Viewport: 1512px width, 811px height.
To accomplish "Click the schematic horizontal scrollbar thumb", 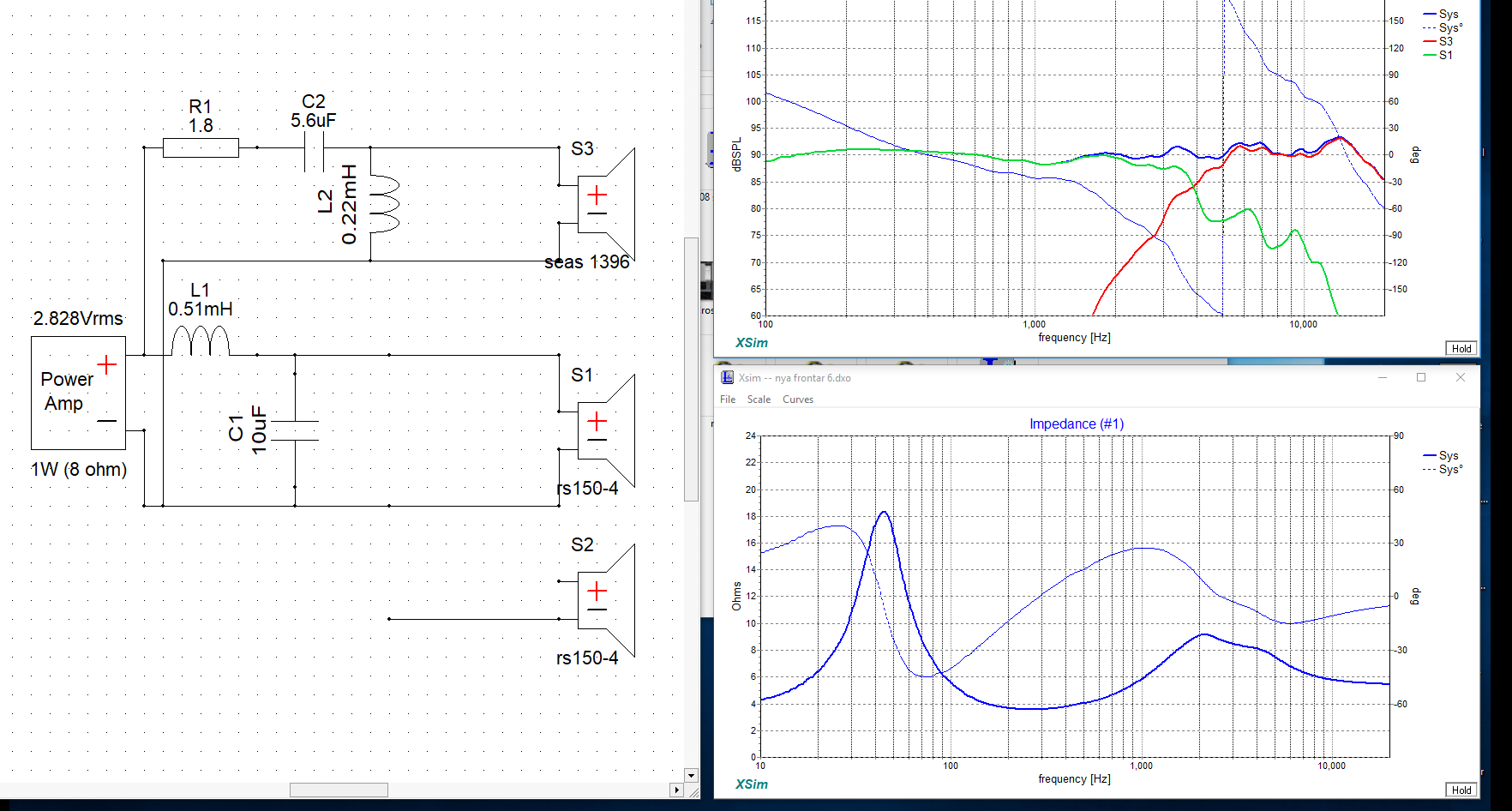I will (x=339, y=790).
